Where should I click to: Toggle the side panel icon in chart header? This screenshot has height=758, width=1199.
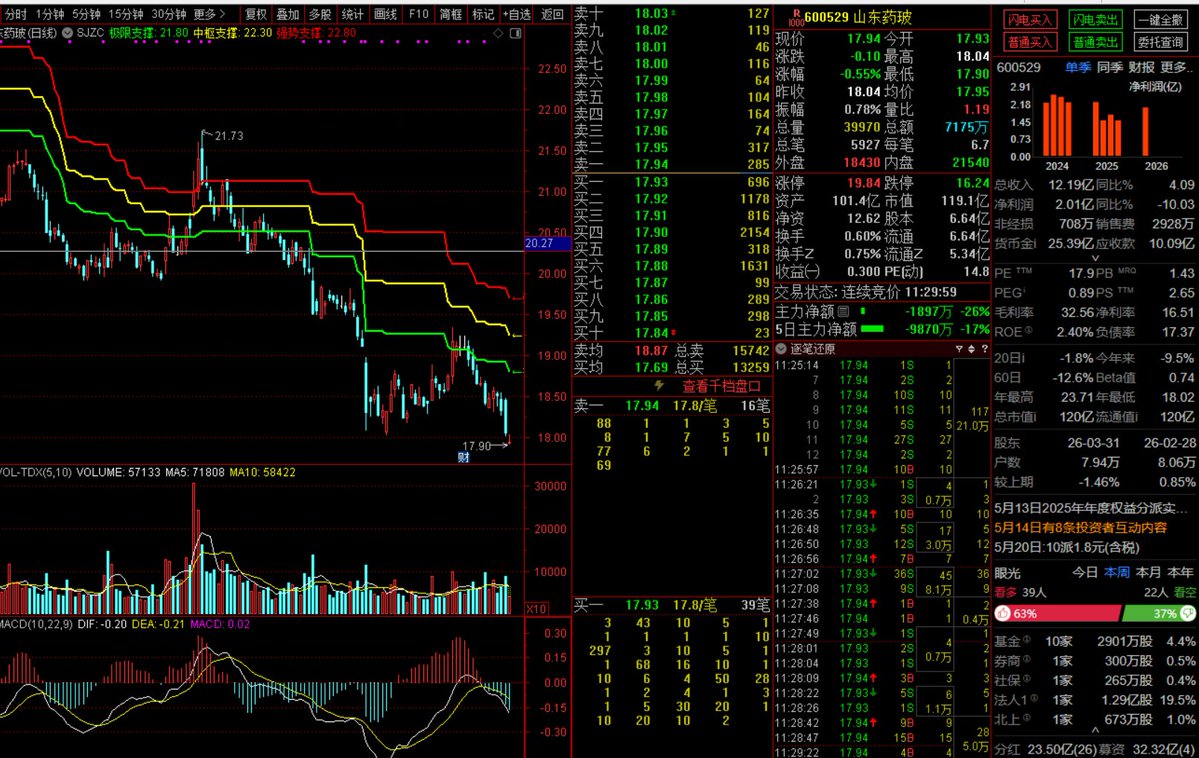(515, 33)
